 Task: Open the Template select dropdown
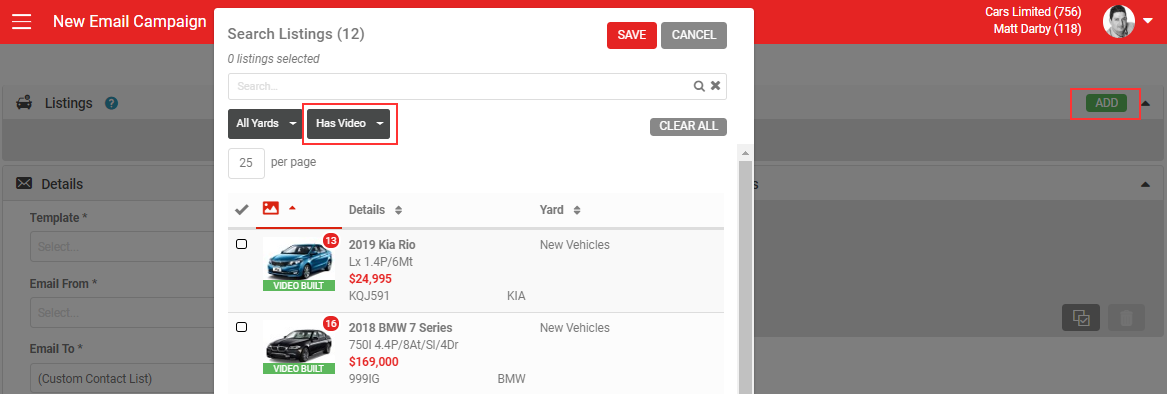click(x=122, y=247)
